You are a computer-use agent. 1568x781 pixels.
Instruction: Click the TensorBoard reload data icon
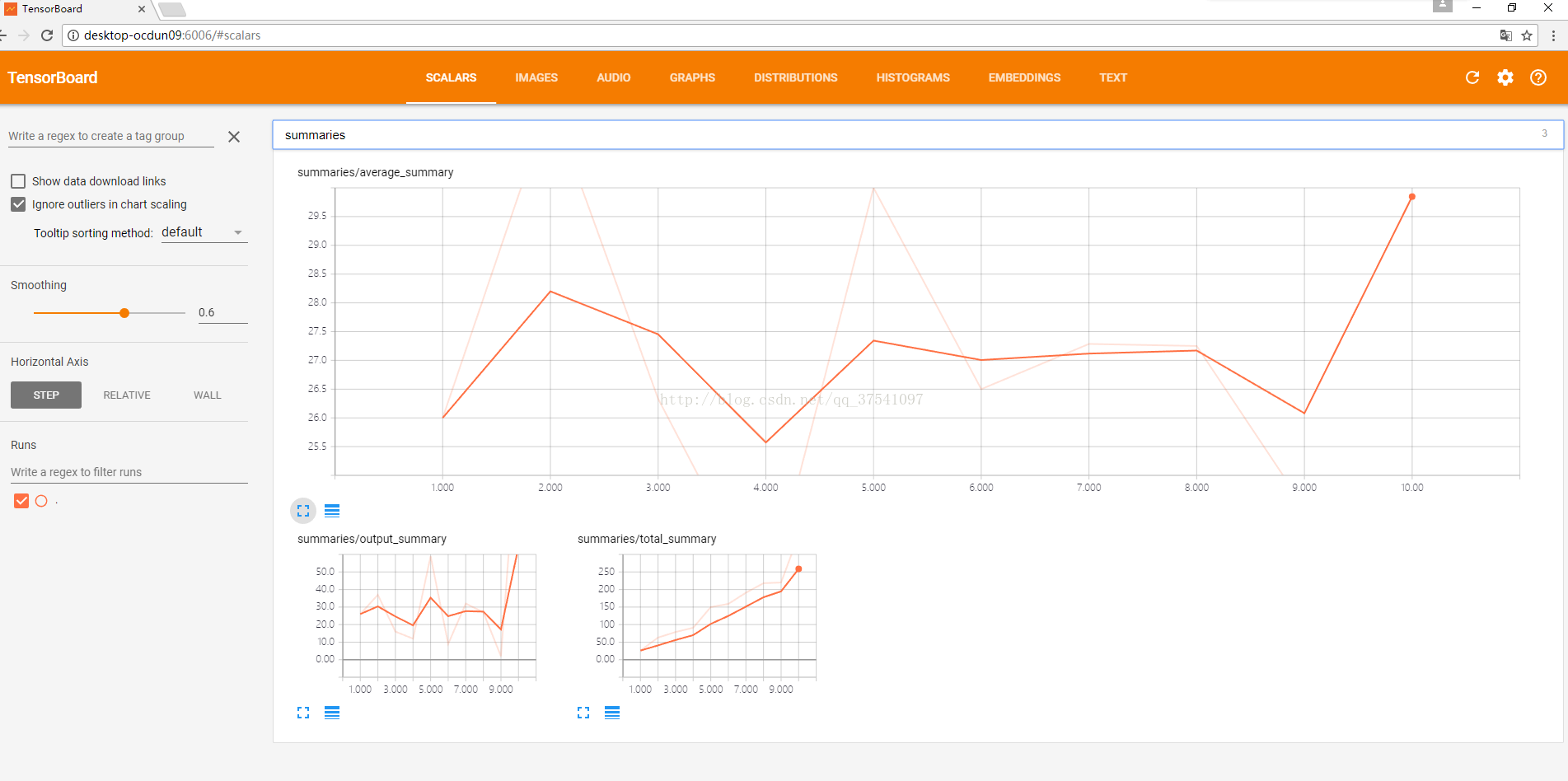click(x=1472, y=77)
